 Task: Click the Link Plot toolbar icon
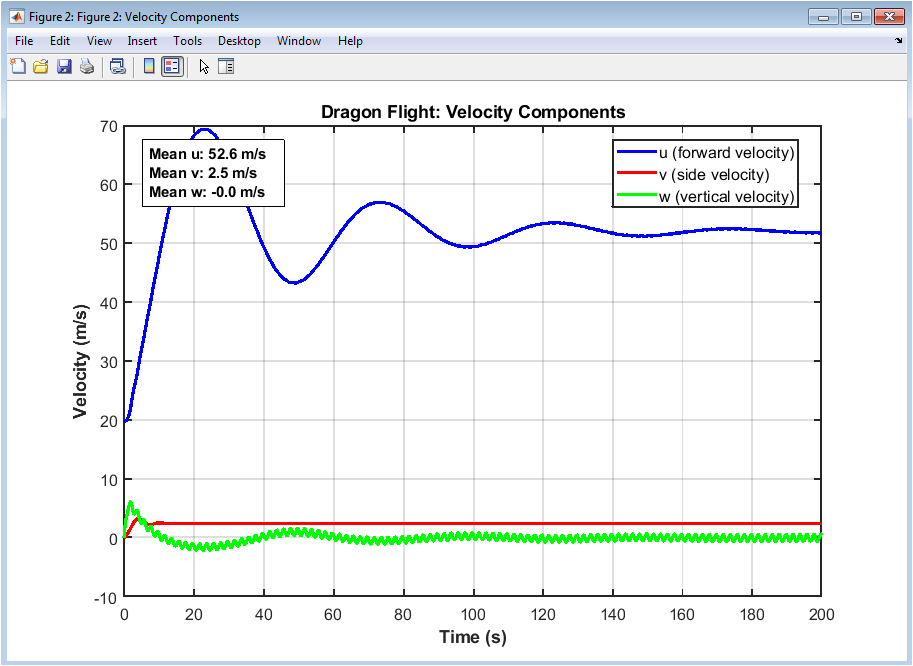(x=118, y=67)
